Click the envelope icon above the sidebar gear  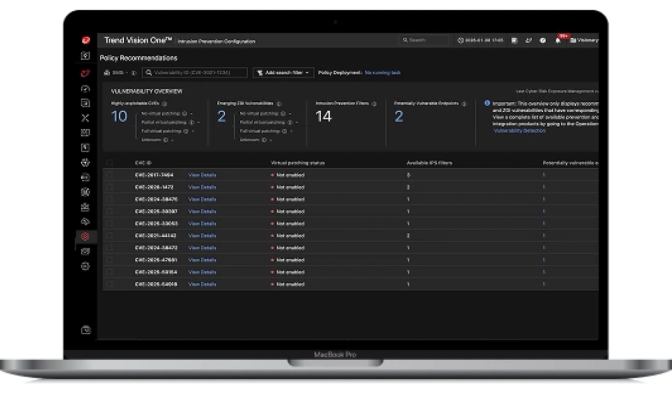click(85, 251)
